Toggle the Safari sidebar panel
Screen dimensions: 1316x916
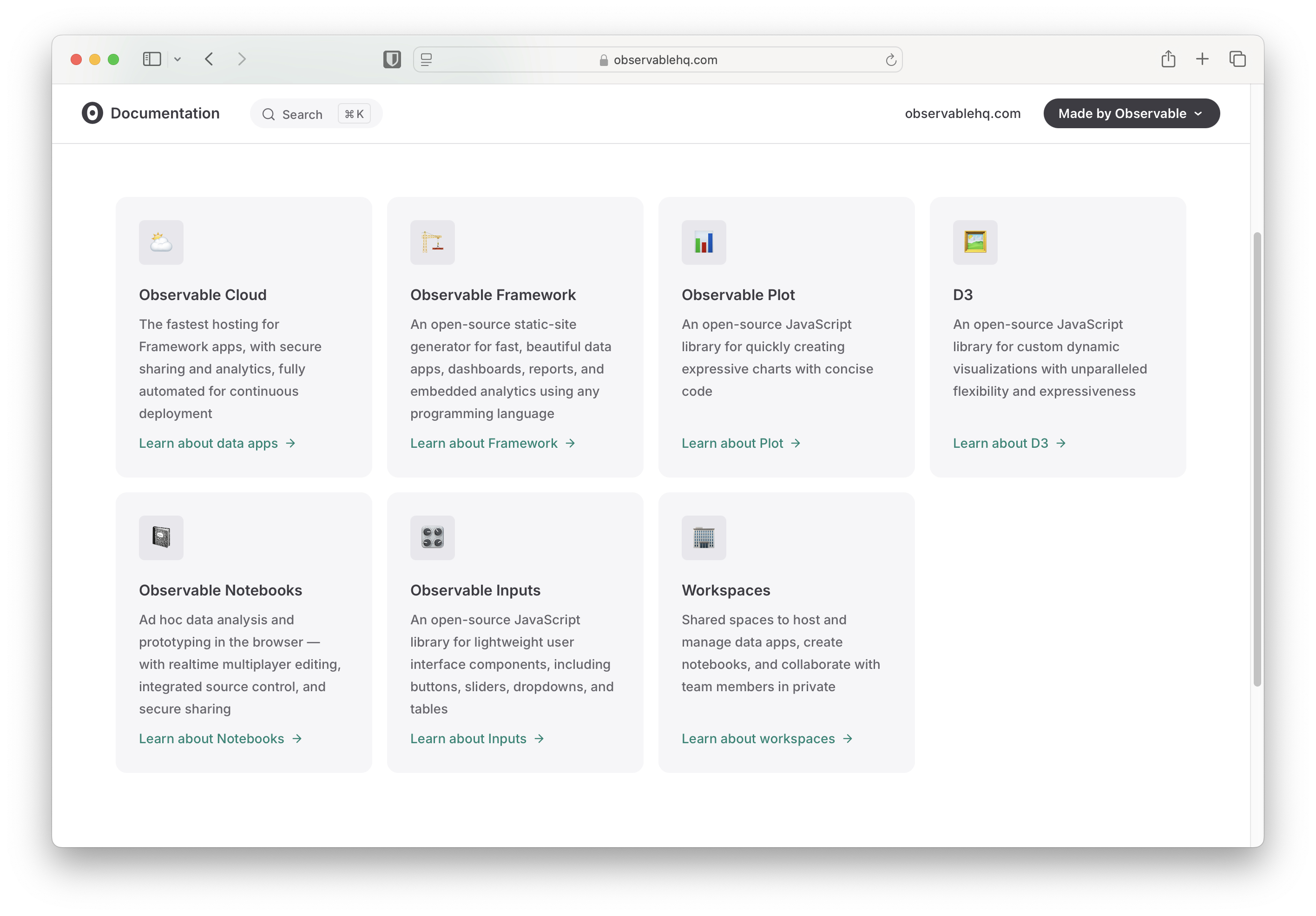pos(152,59)
